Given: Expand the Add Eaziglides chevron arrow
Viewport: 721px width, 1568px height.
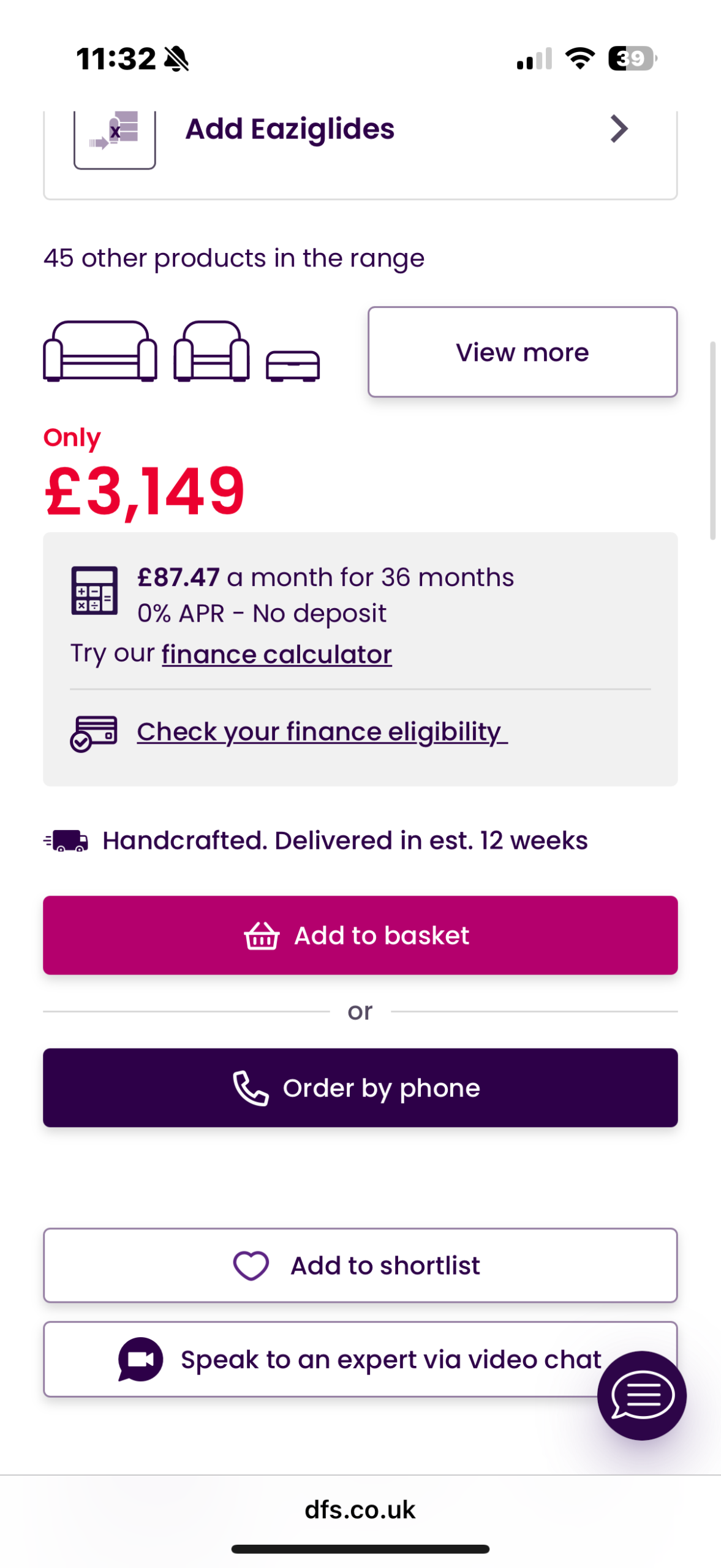Looking at the screenshot, I should coord(619,129).
